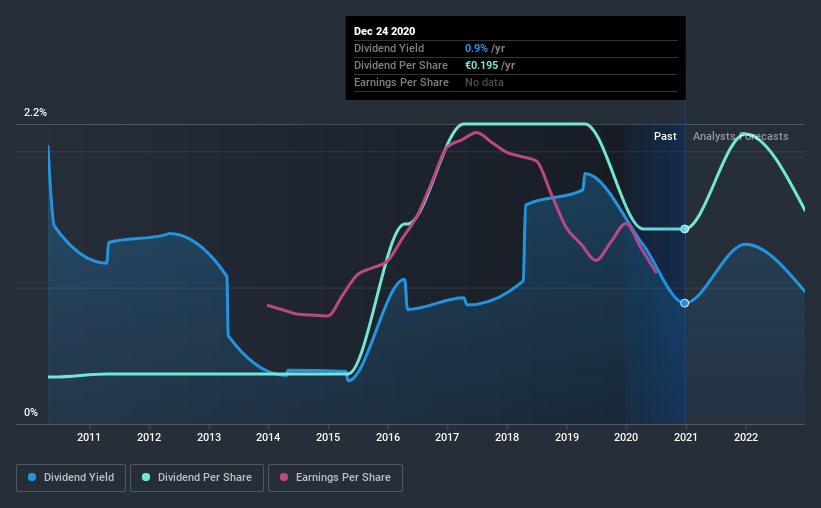Toggle the Dividend Yield legend button
The width and height of the screenshot is (821, 508).
click(71, 478)
